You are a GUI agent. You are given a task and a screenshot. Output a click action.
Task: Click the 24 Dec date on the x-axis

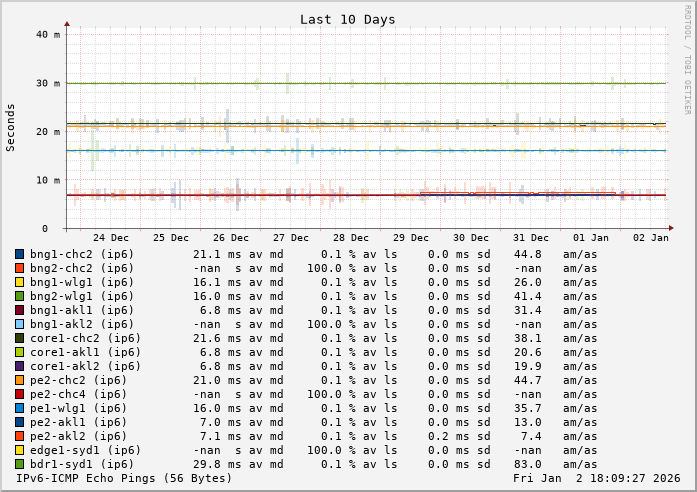point(111,238)
